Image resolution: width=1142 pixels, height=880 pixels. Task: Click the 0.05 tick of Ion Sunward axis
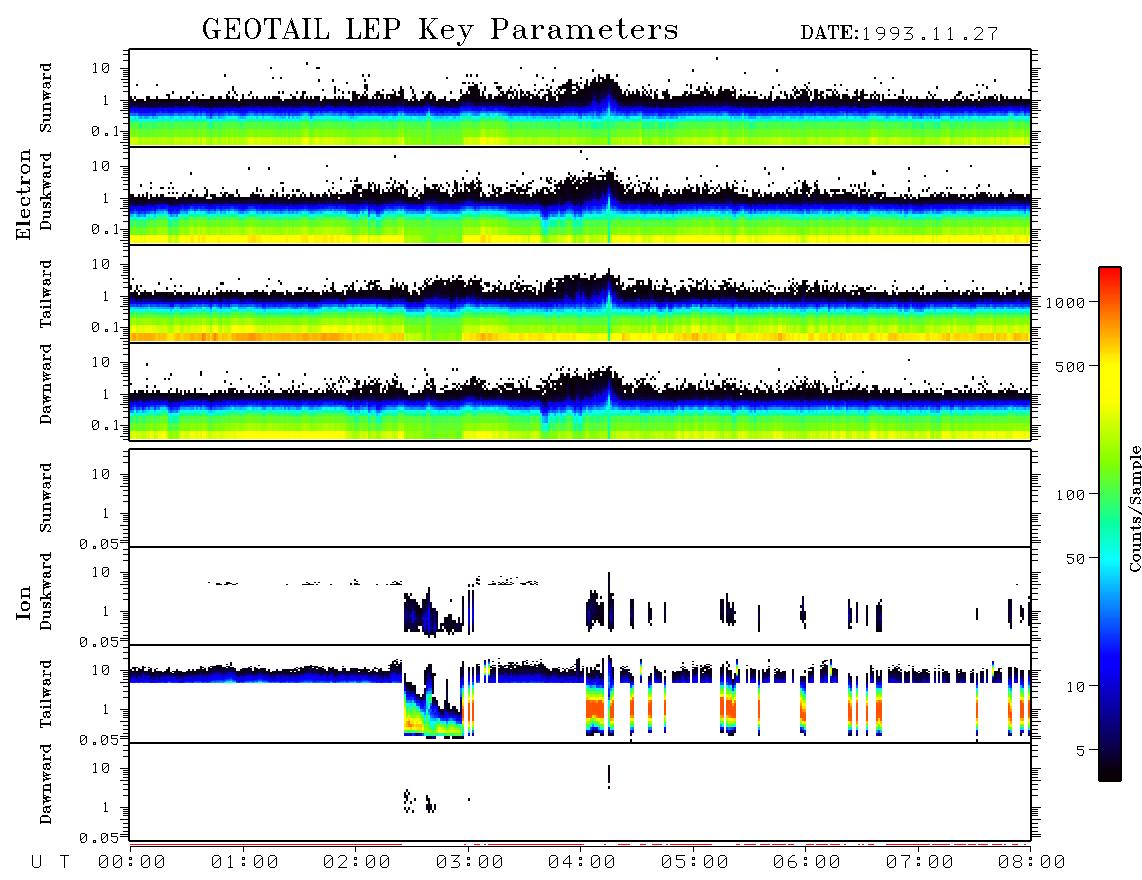pos(100,543)
